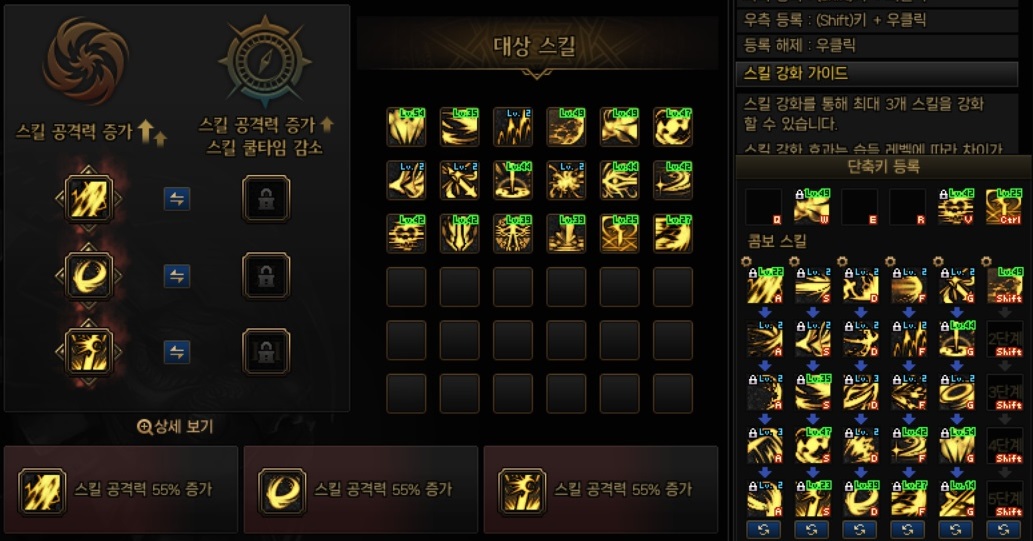Select the Lv.42 skill on the V hotkey
This screenshot has width=1033, height=541.
tap(956, 206)
